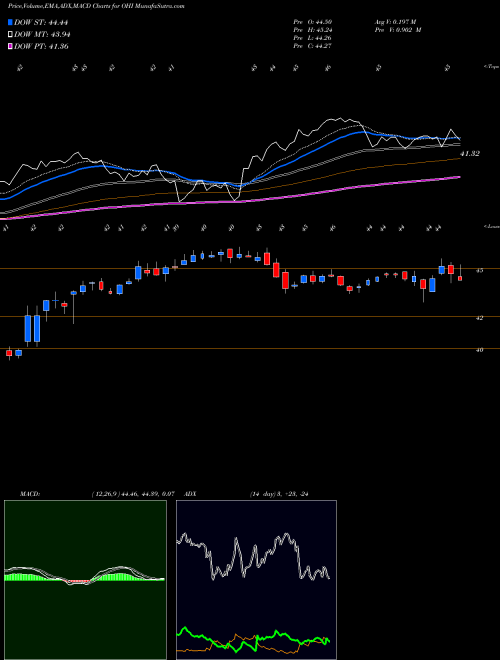The image size is (500, 660).
Task: Click the ADX panel title
Action: coord(191,494)
